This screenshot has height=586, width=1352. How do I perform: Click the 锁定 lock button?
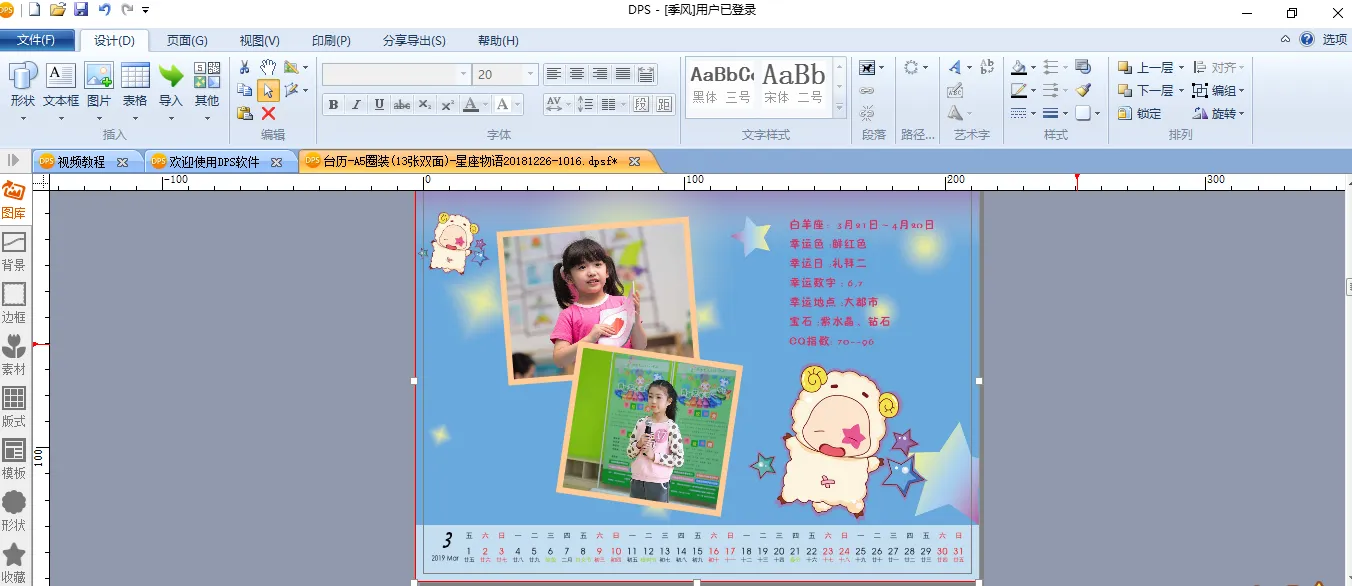(x=1140, y=114)
